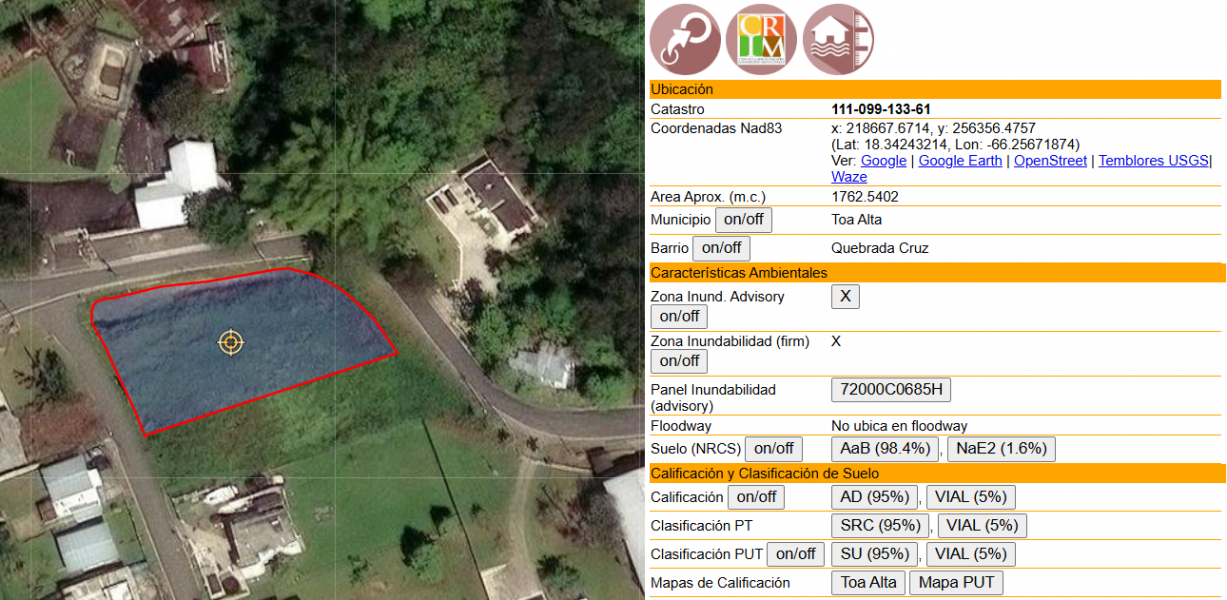Open the Google Earth link

point(960,161)
